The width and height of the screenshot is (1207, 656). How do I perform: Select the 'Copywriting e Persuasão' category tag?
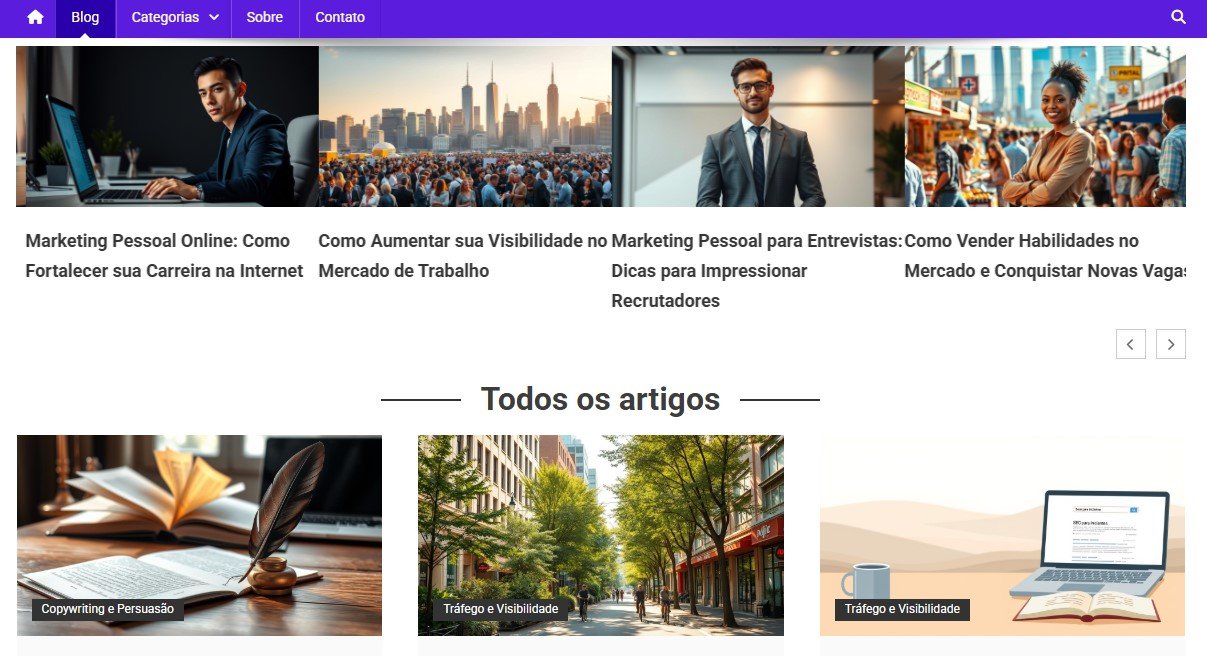[108, 609]
